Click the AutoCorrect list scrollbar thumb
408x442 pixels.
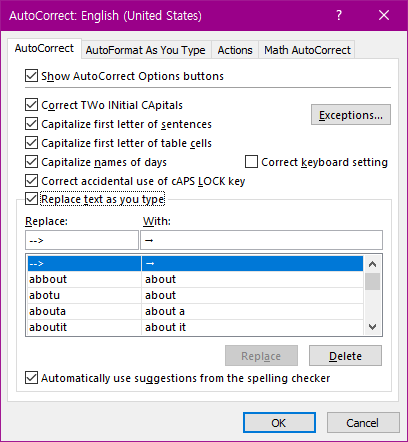pos(372,282)
